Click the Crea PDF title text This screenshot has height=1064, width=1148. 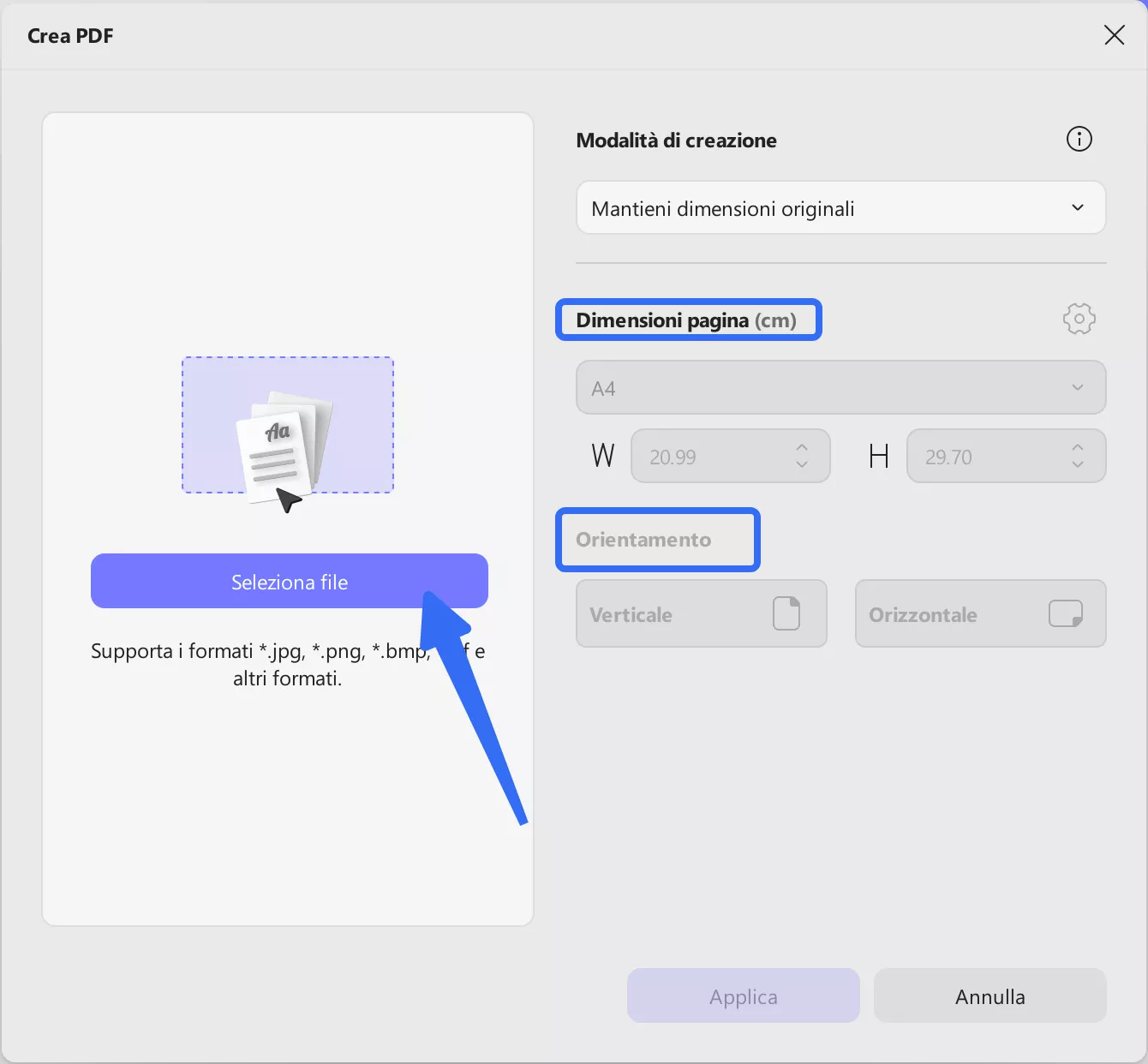click(x=70, y=36)
